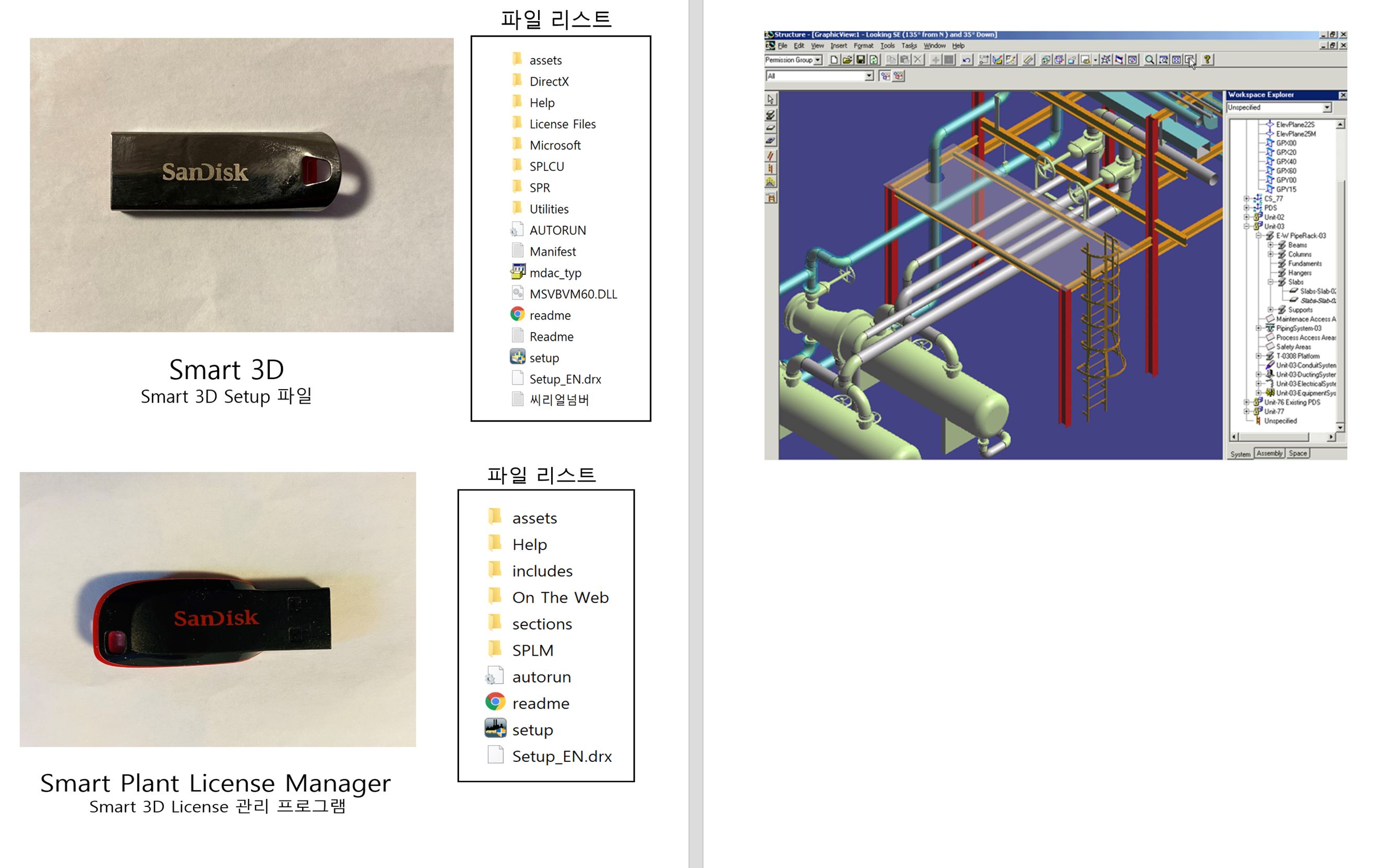Click the setup icon in License Manager file list
This screenshot has height=868, width=1381.
coord(495,728)
